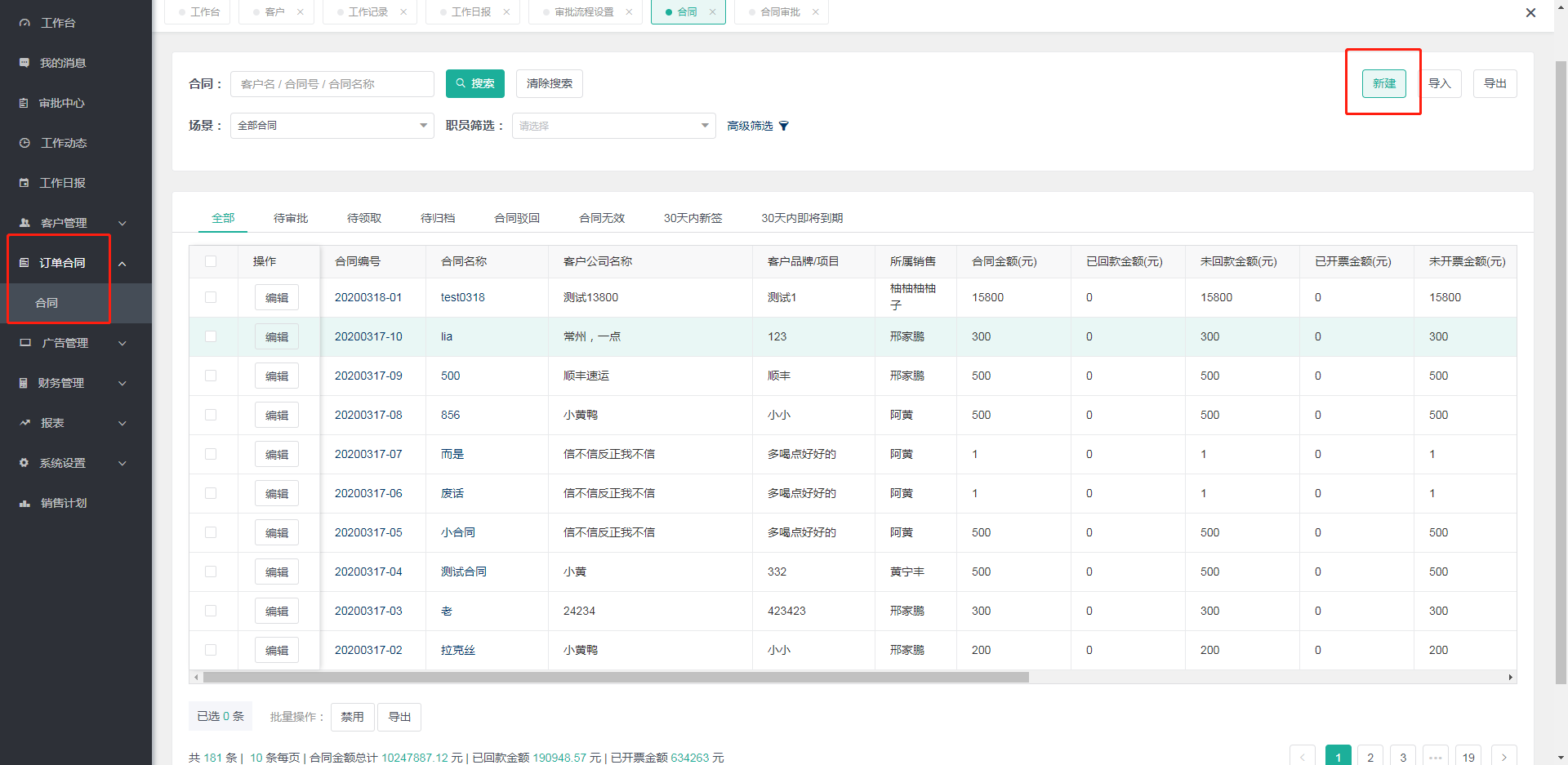Click the X at top right to close all tabs
Viewport: 1568px width, 765px height.
click(x=1531, y=12)
